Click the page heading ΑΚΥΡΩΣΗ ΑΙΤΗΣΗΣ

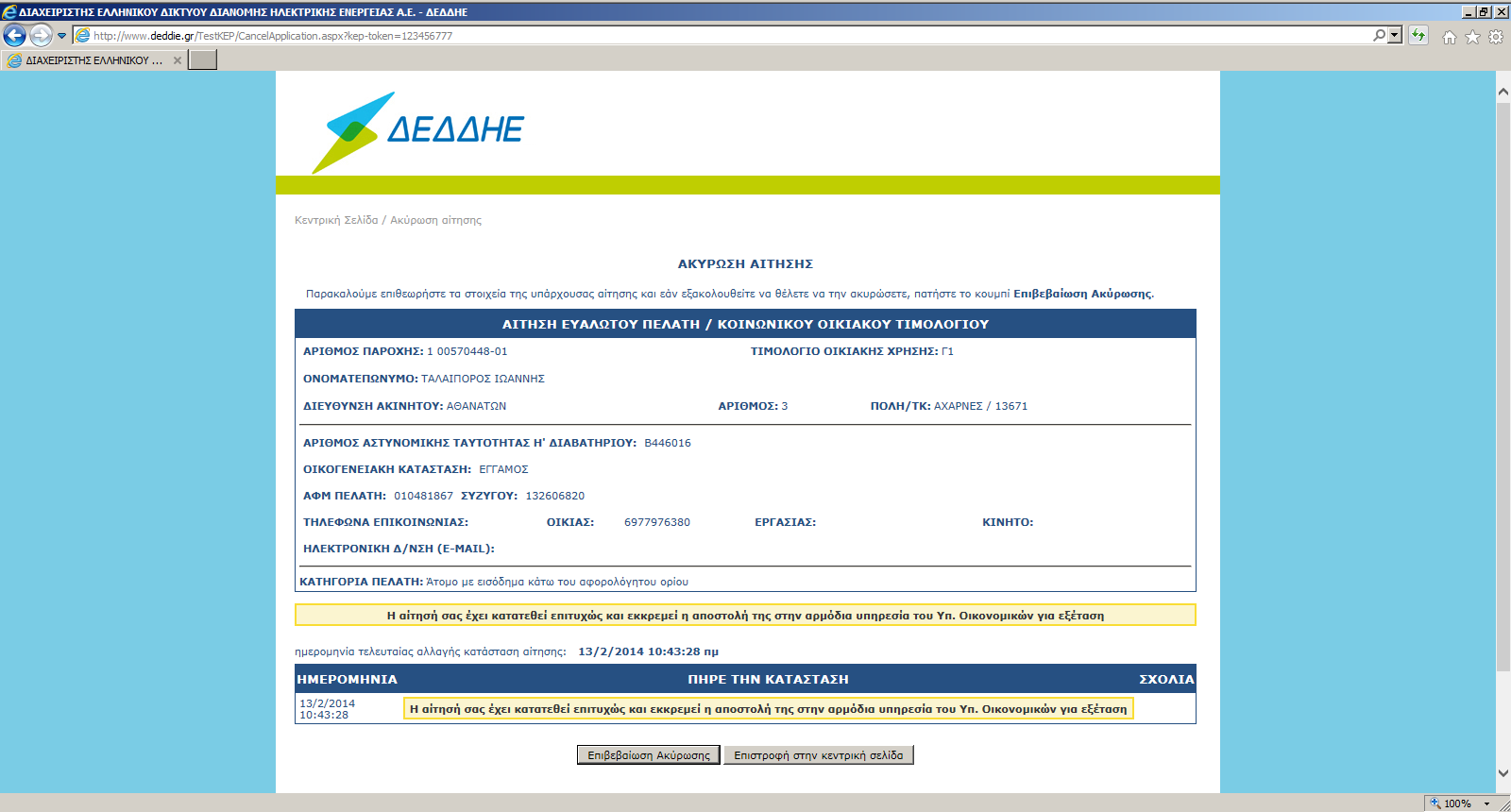coord(745,264)
